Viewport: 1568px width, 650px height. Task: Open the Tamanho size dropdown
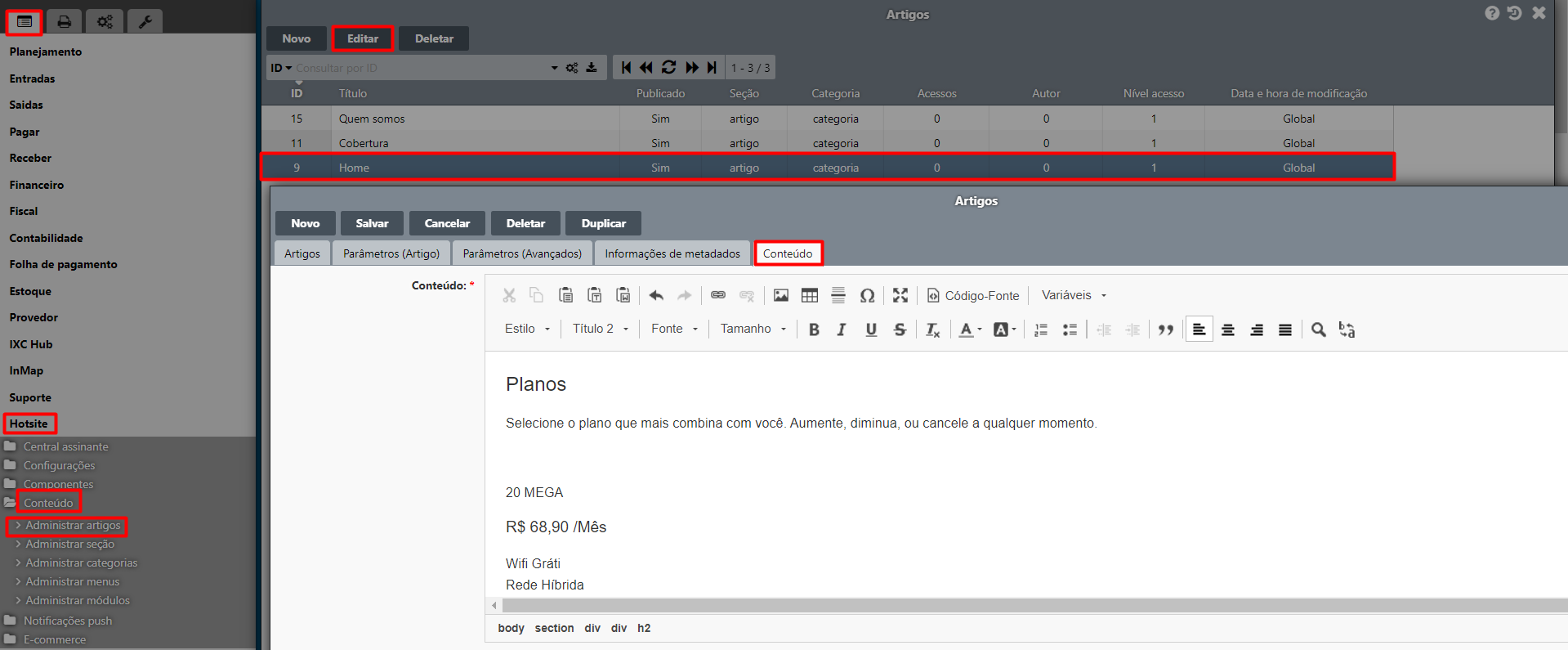coord(753,329)
